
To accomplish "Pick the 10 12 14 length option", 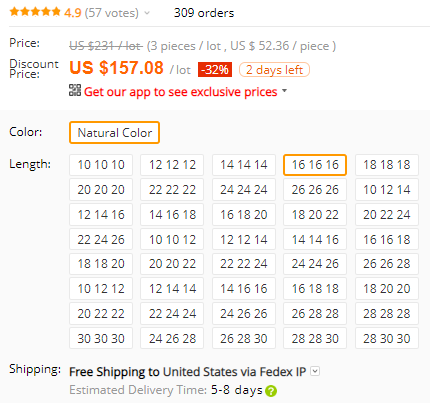I will (387, 190).
